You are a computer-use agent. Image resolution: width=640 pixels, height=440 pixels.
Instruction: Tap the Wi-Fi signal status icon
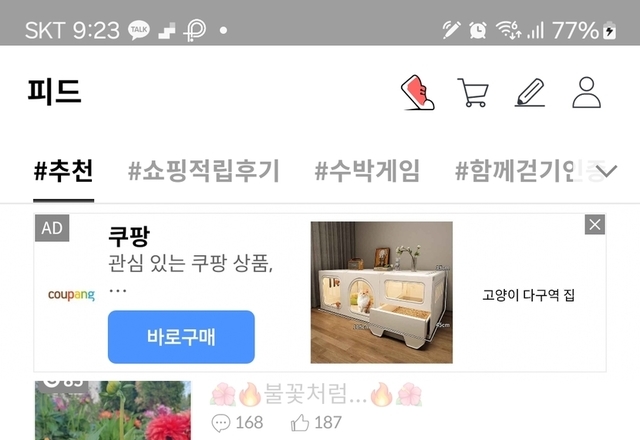[509, 30]
